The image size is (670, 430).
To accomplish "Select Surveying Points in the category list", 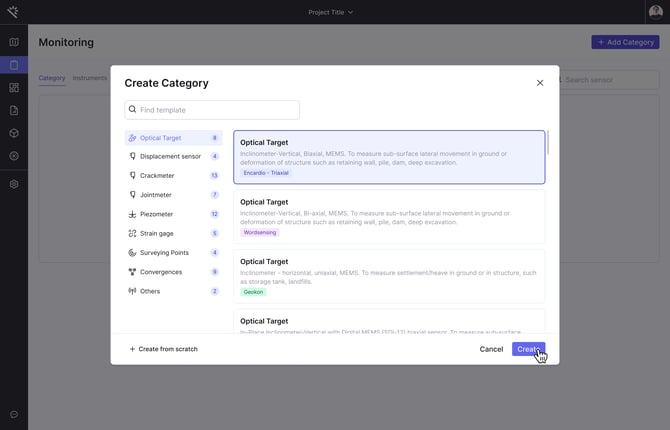I will [x=173, y=253].
